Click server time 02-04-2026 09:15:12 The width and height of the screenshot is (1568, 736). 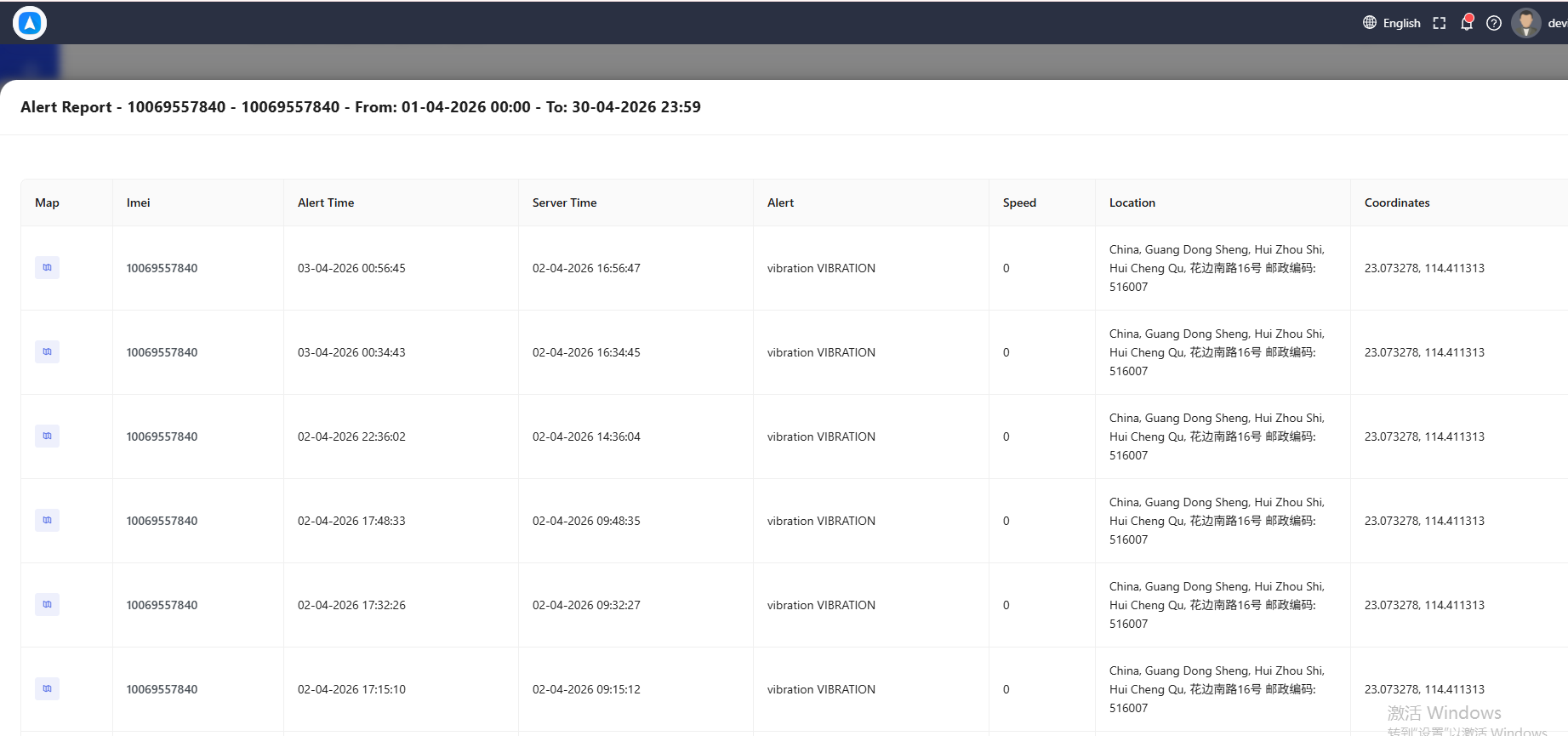point(586,689)
